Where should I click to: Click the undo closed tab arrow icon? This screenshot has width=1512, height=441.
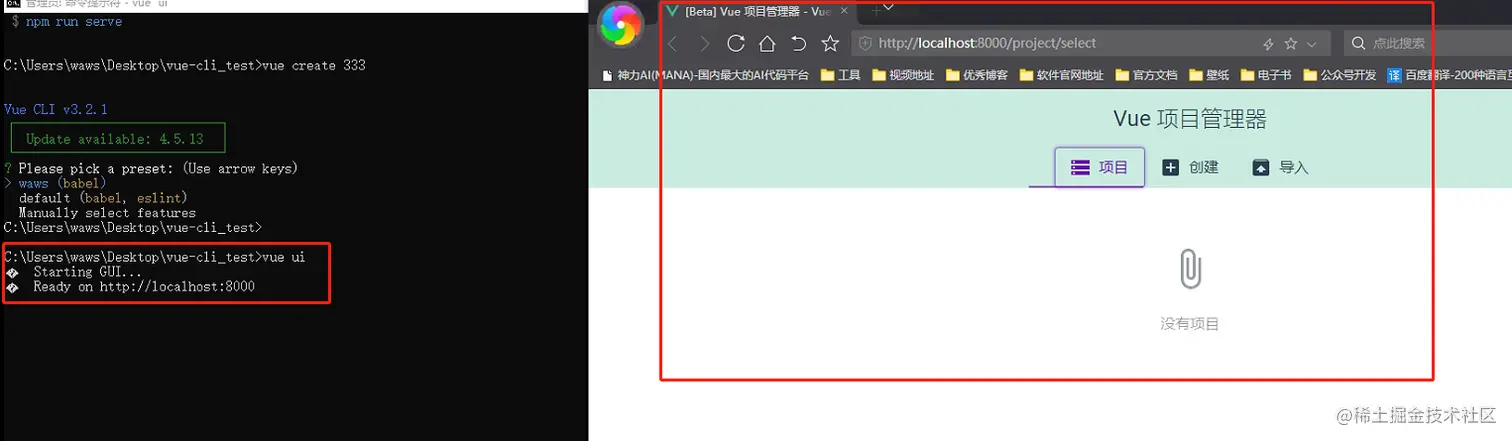798,43
